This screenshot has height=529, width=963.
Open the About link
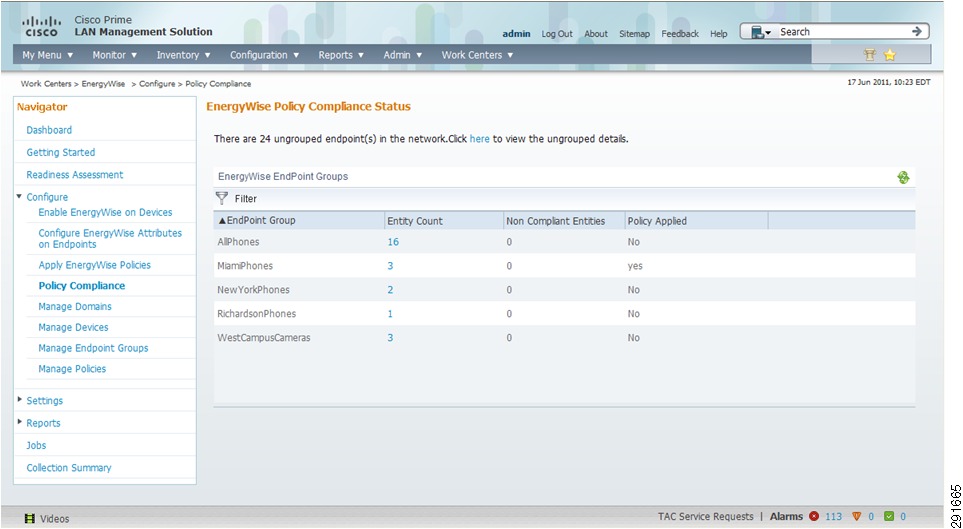coord(596,34)
